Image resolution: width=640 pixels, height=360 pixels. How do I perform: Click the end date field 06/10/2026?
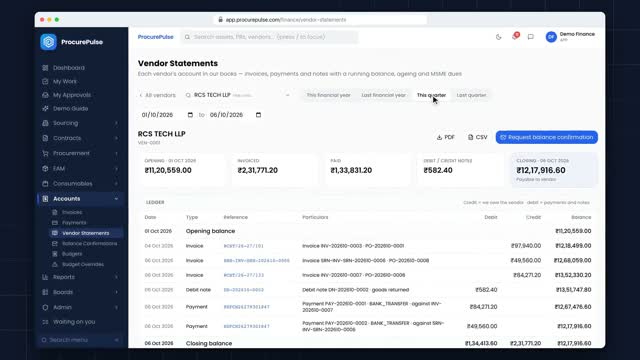pyautogui.click(x=235, y=115)
